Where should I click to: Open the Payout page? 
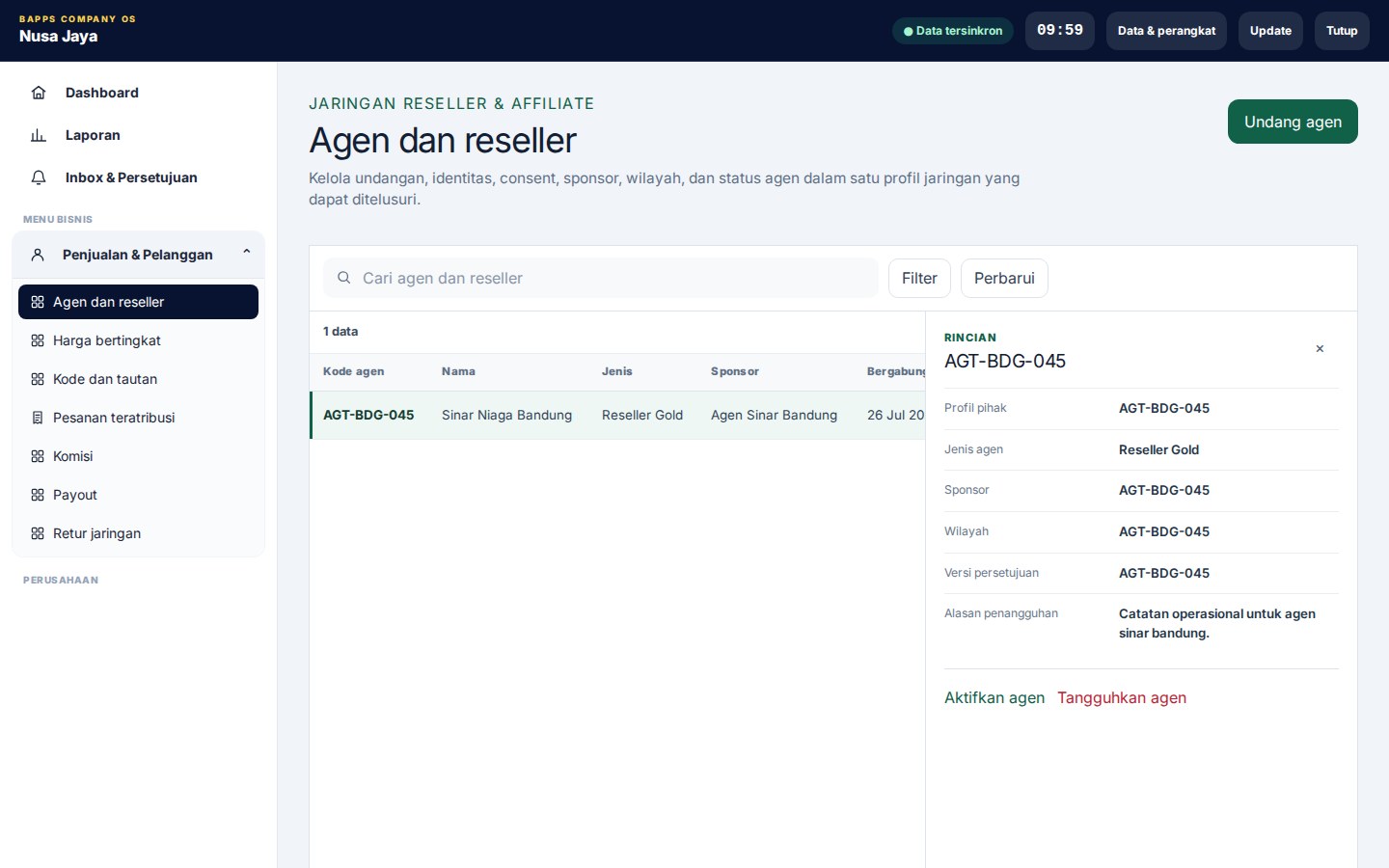coord(138,495)
